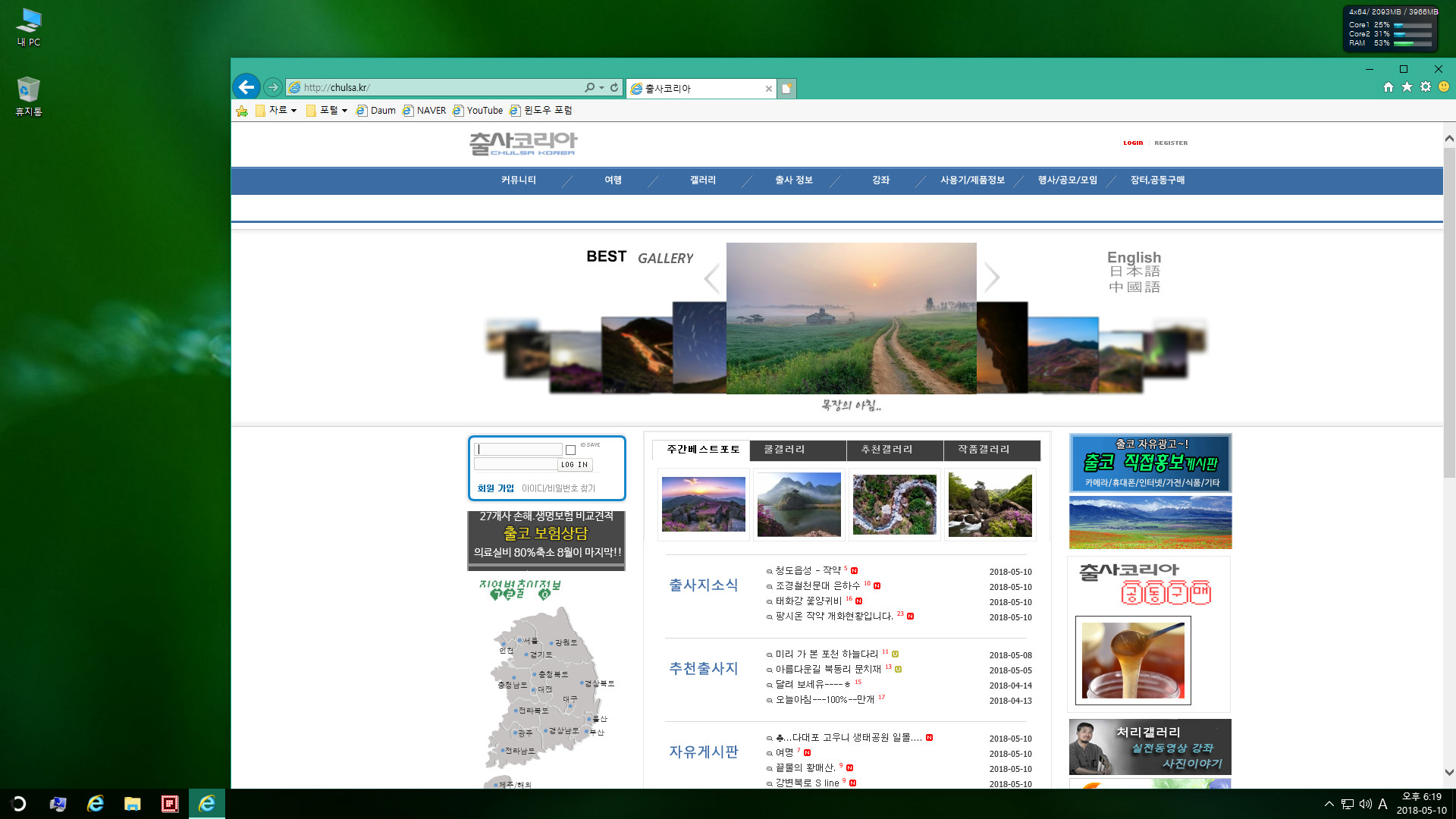Image resolution: width=1456 pixels, height=819 pixels.
Task: Select the 추천갤러리 tab
Action: click(x=895, y=450)
